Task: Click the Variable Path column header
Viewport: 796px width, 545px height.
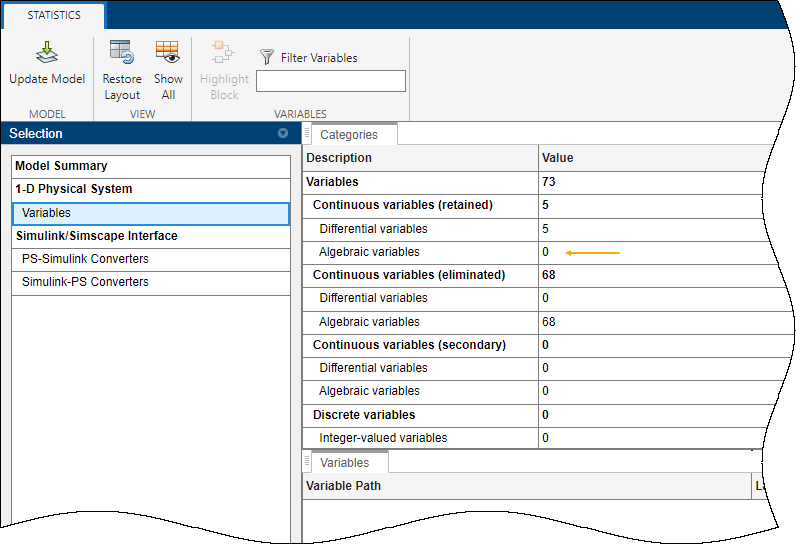Action: (343, 486)
